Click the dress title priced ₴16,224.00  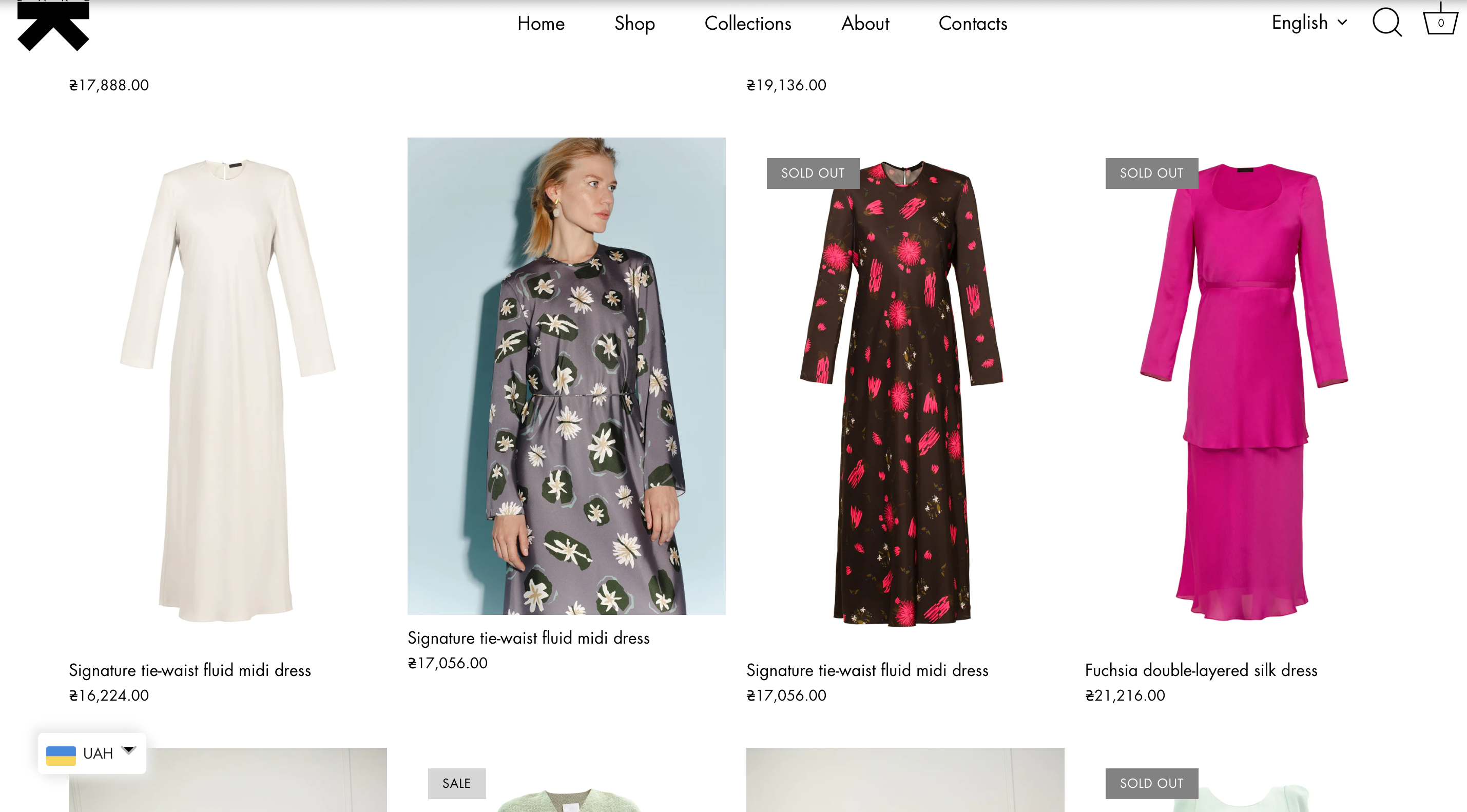click(189, 670)
